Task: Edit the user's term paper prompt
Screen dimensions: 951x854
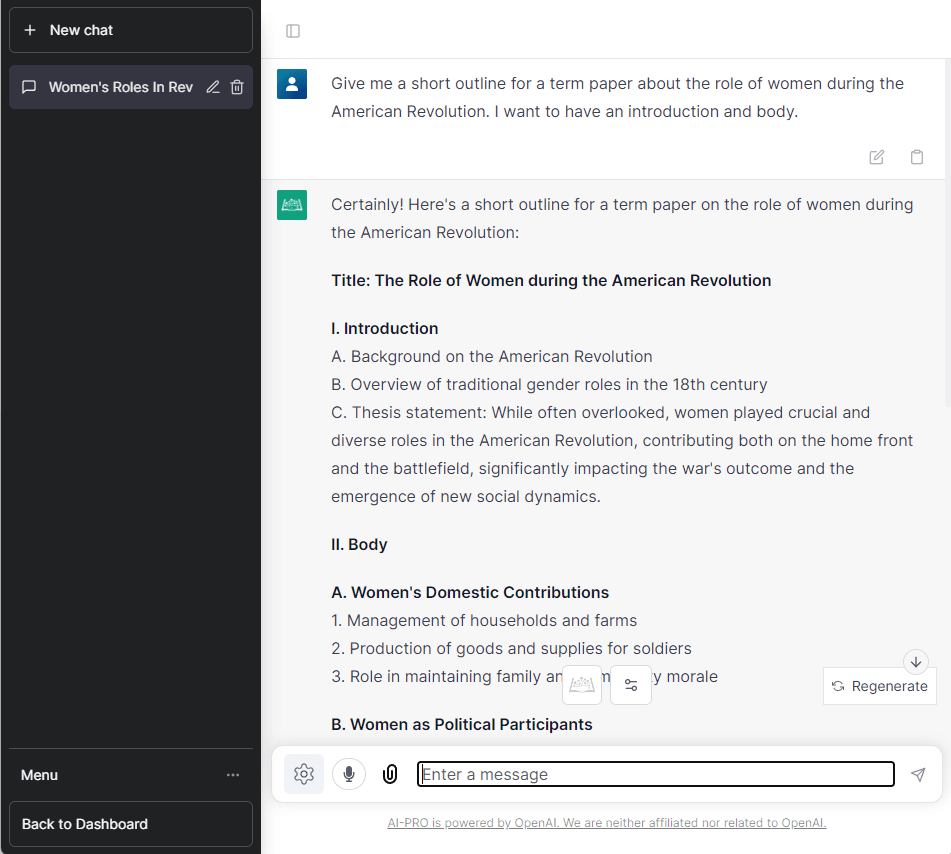Action: 877,157
